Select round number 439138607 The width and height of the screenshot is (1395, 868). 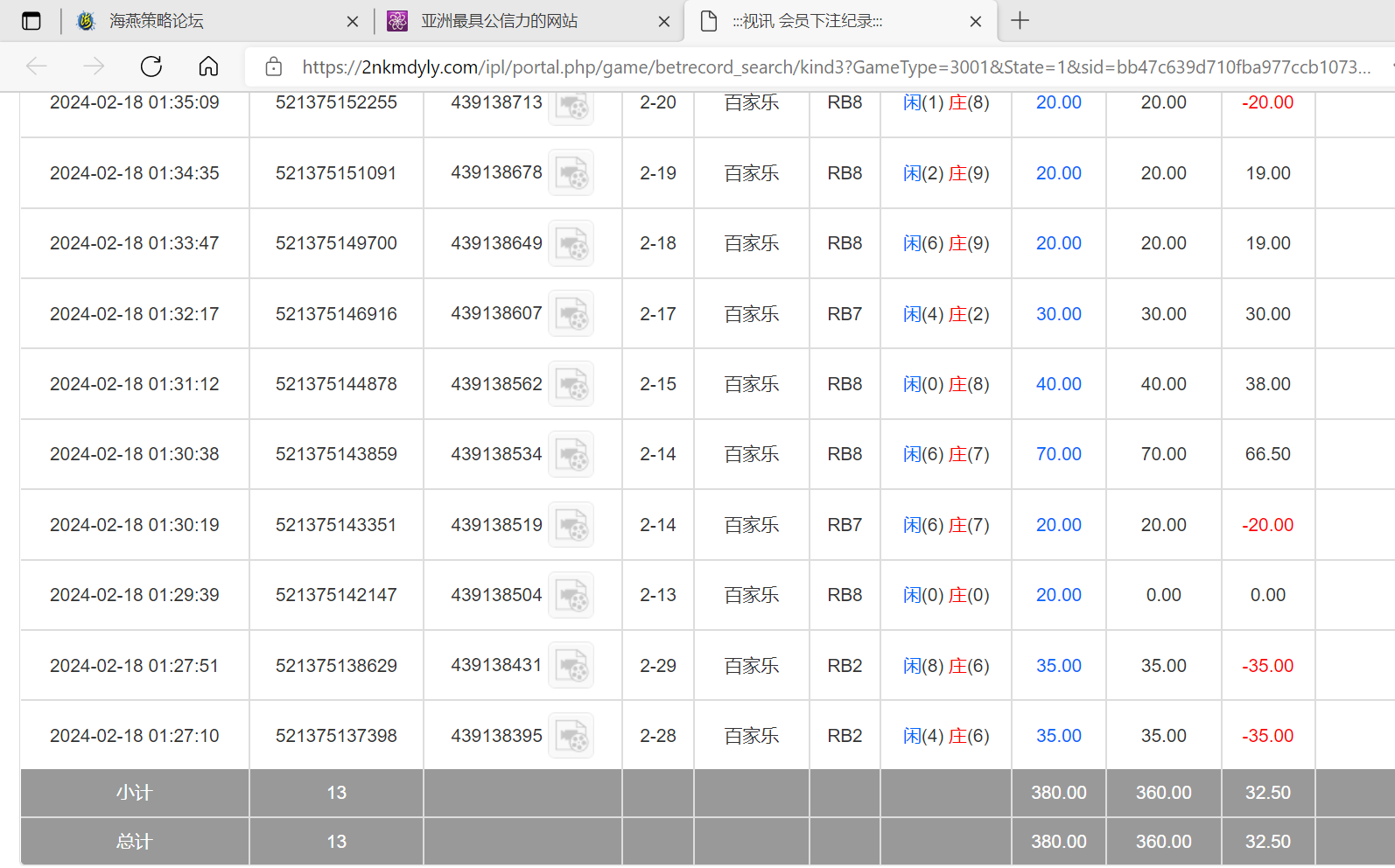(x=496, y=313)
